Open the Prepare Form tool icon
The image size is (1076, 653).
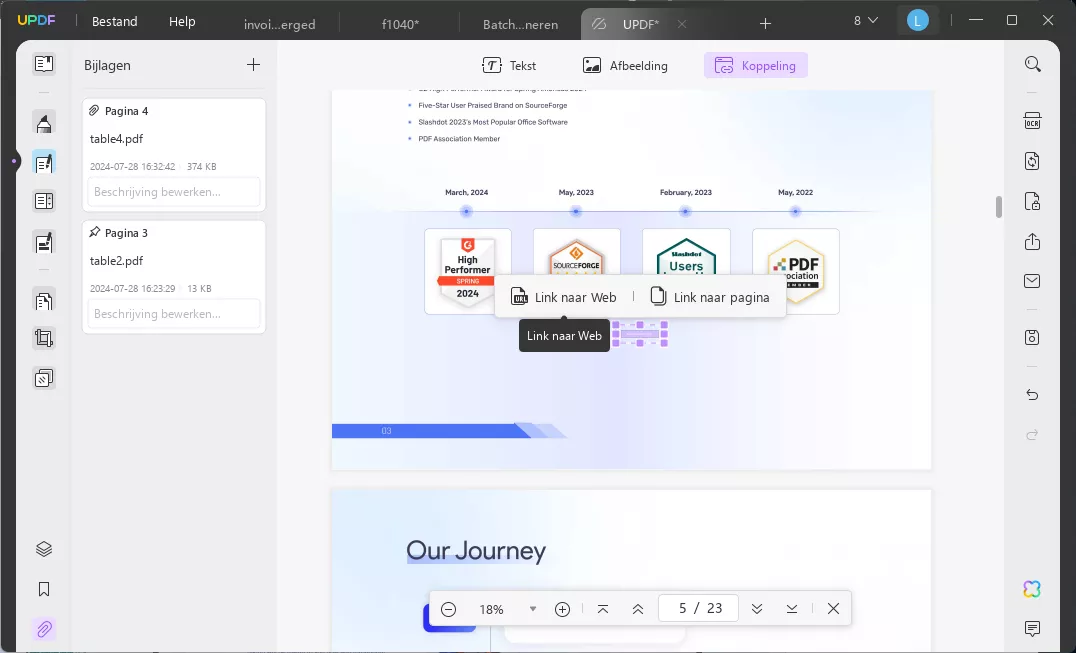[44, 201]
